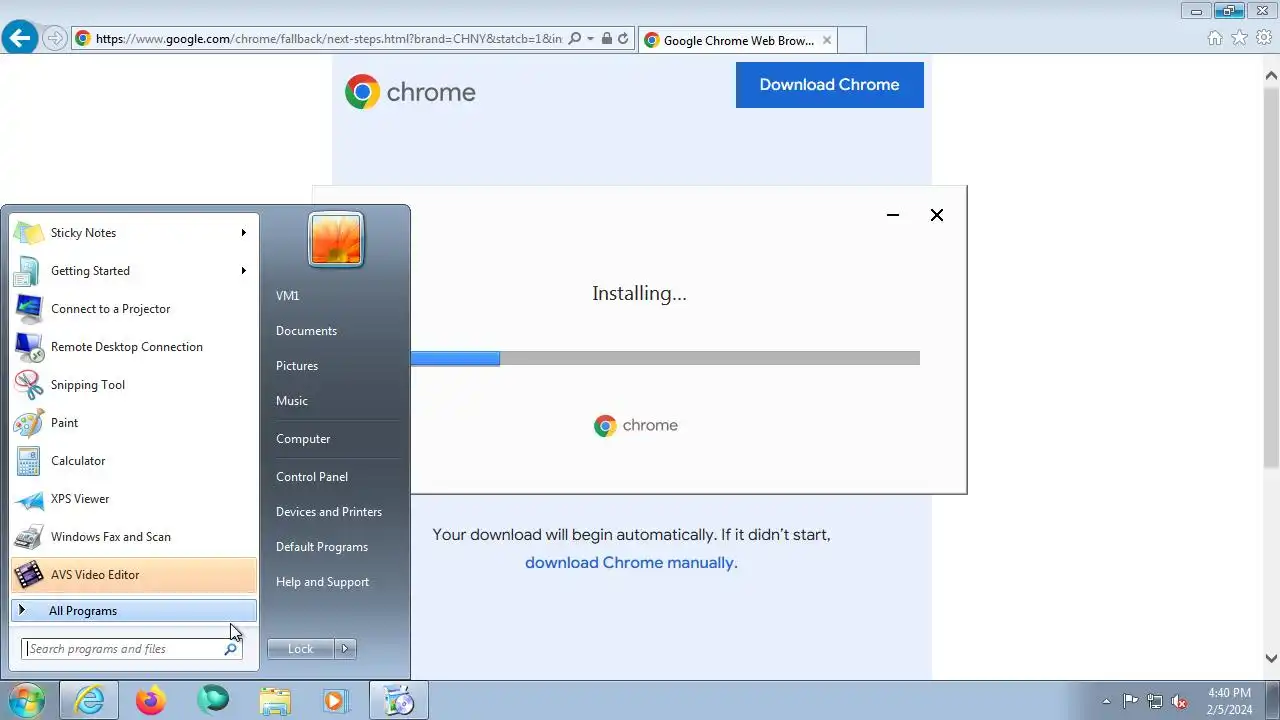The height and width of the screenshot is (720, 1280).
Task: Click the IE address bar URL
Action: point(328,39)
